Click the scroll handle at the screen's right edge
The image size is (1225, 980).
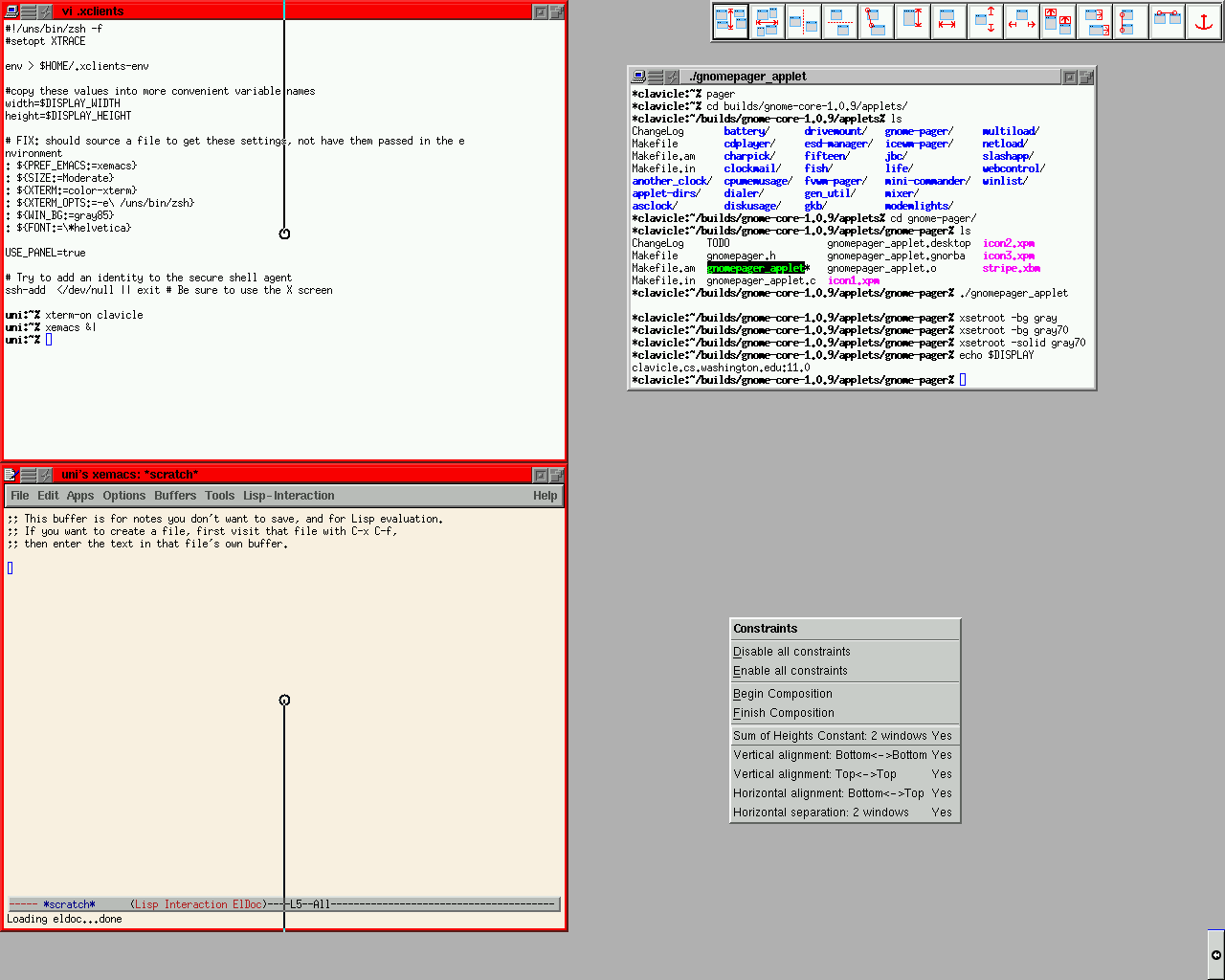point(1216,954)
